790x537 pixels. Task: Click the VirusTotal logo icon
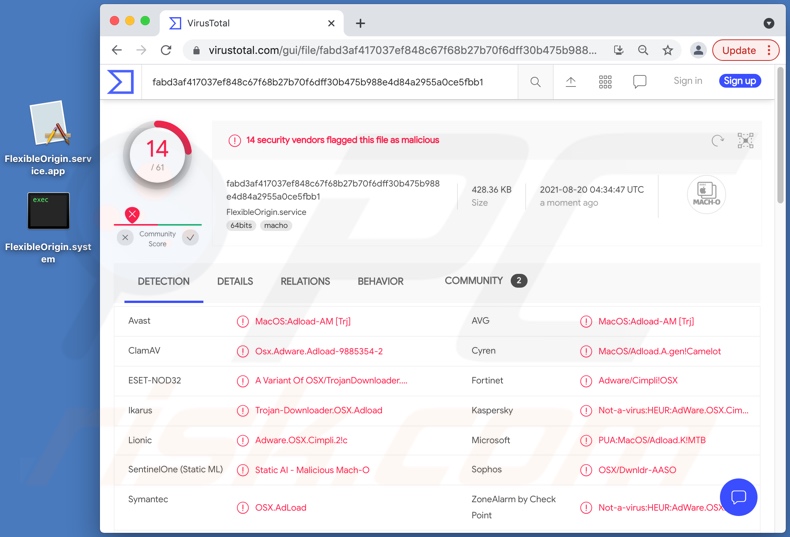click(121, 82)
